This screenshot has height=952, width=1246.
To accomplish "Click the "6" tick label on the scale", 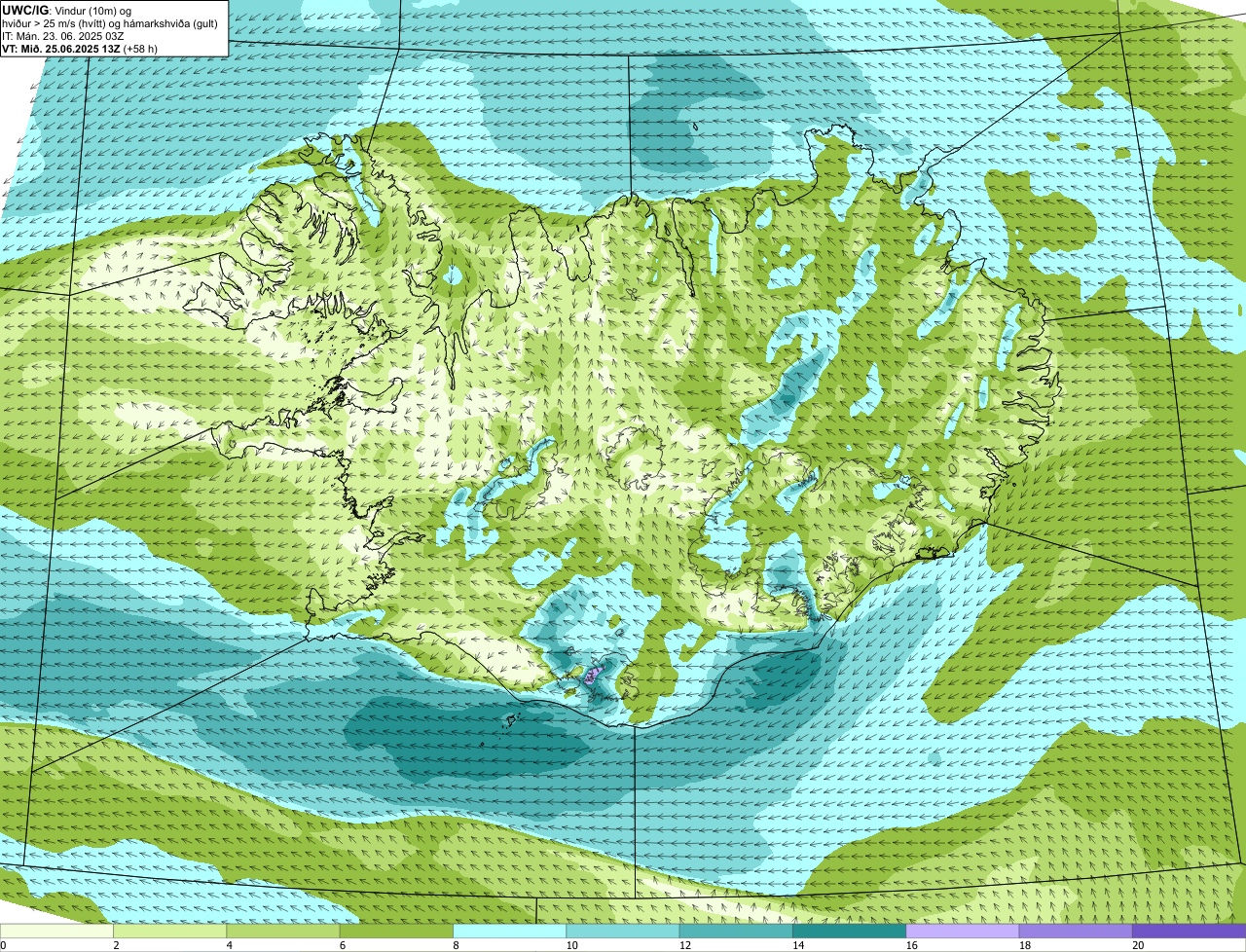I will point(342,945).
